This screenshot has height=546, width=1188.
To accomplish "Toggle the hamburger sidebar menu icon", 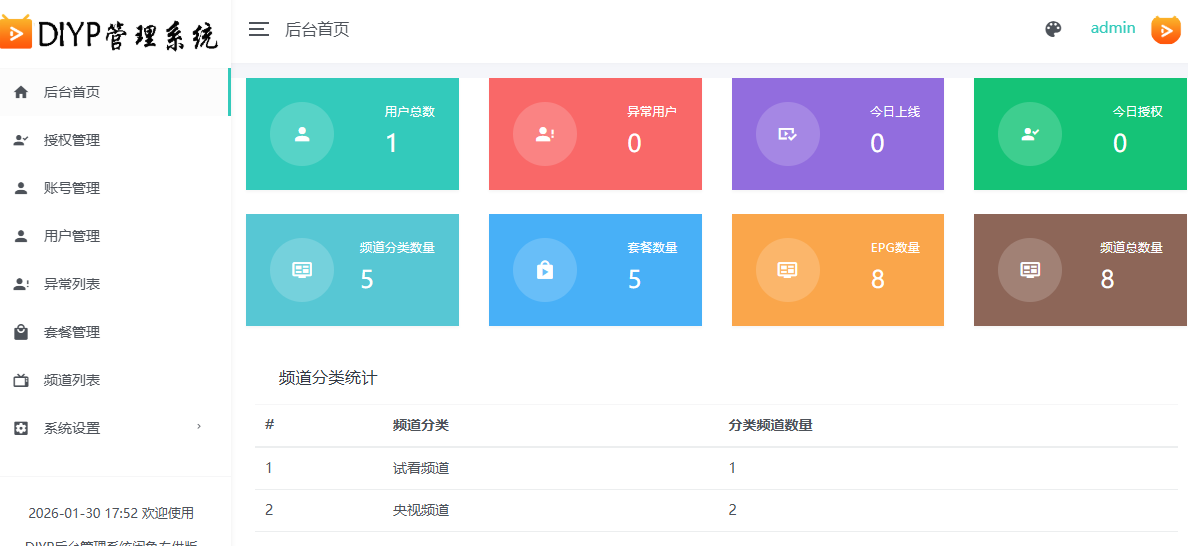I will coord(259,30).
